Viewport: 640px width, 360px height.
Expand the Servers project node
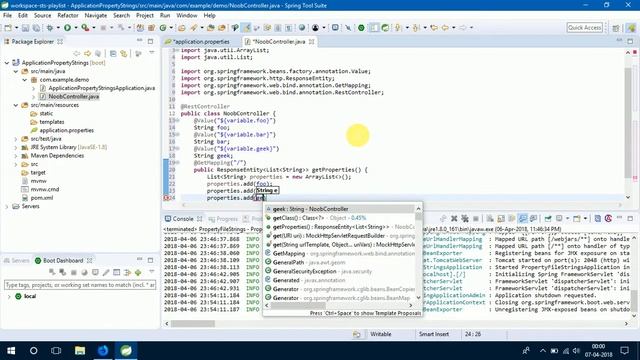7,207
